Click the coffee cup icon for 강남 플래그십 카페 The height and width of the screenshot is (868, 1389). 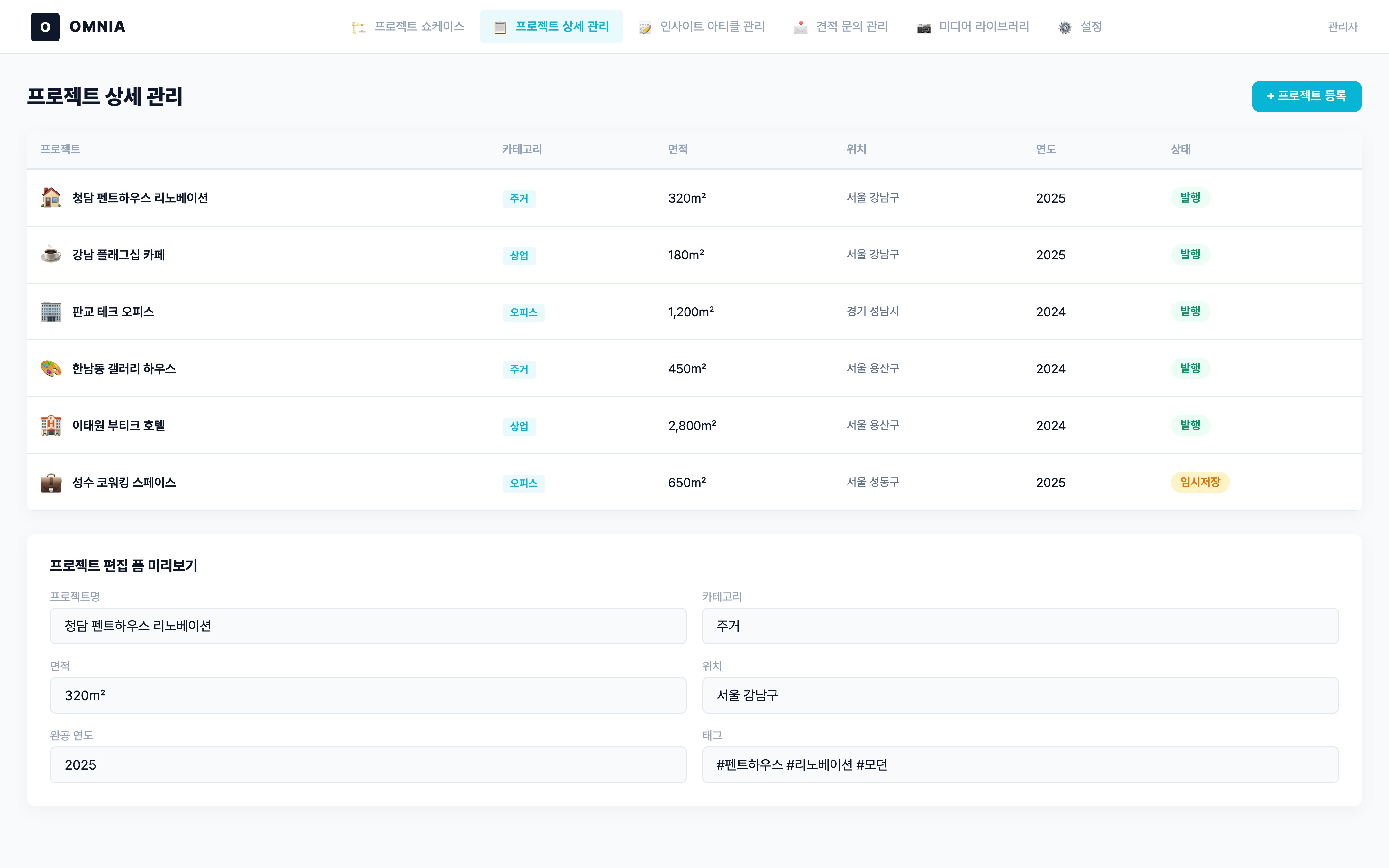[50, 254]
